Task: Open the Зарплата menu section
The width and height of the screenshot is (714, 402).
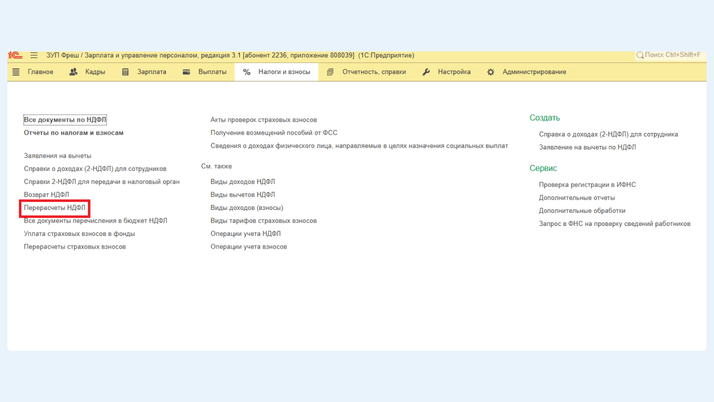Action: pos(151,72)
